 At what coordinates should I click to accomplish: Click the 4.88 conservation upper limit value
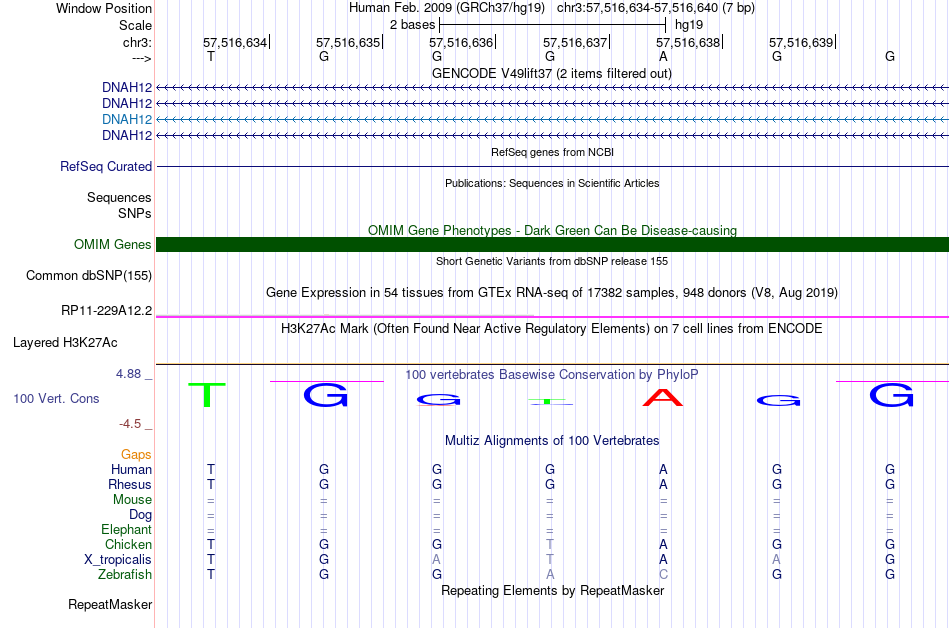[x=128, y=374]
